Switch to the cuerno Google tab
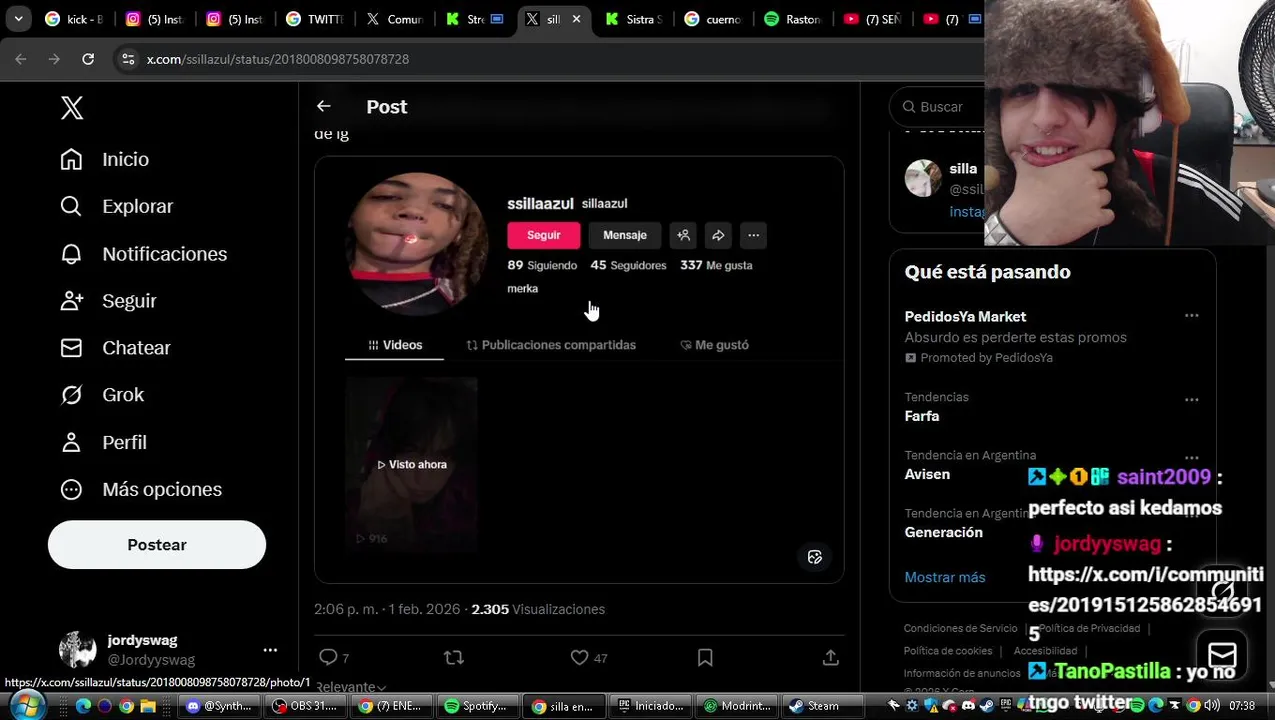This screenshot has width=1275, height=720. tap(714, 19)
